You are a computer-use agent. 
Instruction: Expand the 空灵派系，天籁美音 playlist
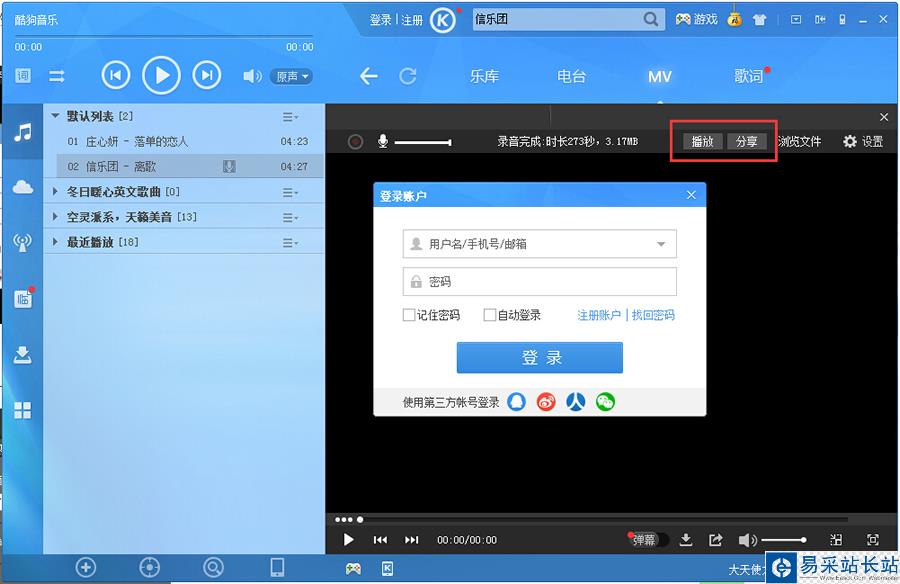[55, 216]
